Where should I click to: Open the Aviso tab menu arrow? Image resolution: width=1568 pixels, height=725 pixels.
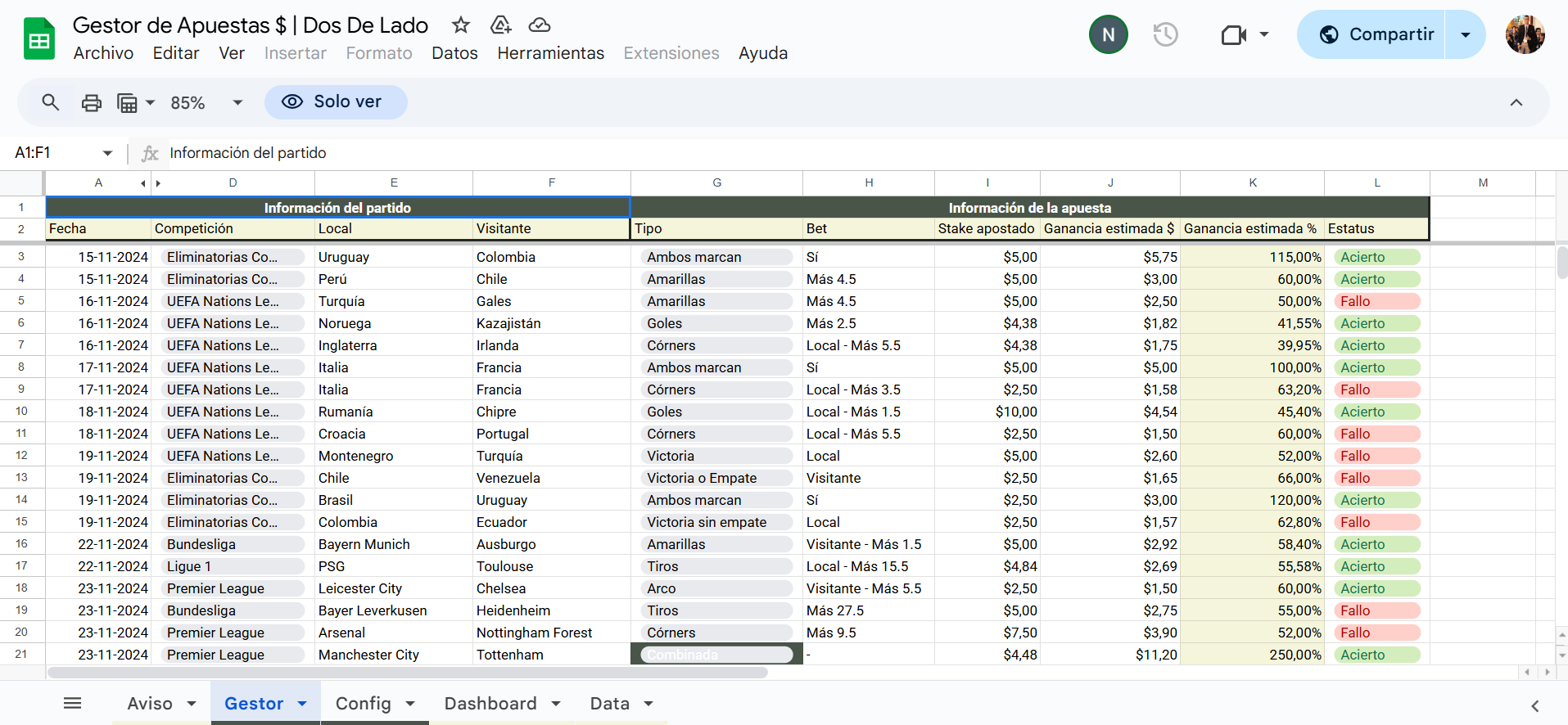[x=192, y=704]
